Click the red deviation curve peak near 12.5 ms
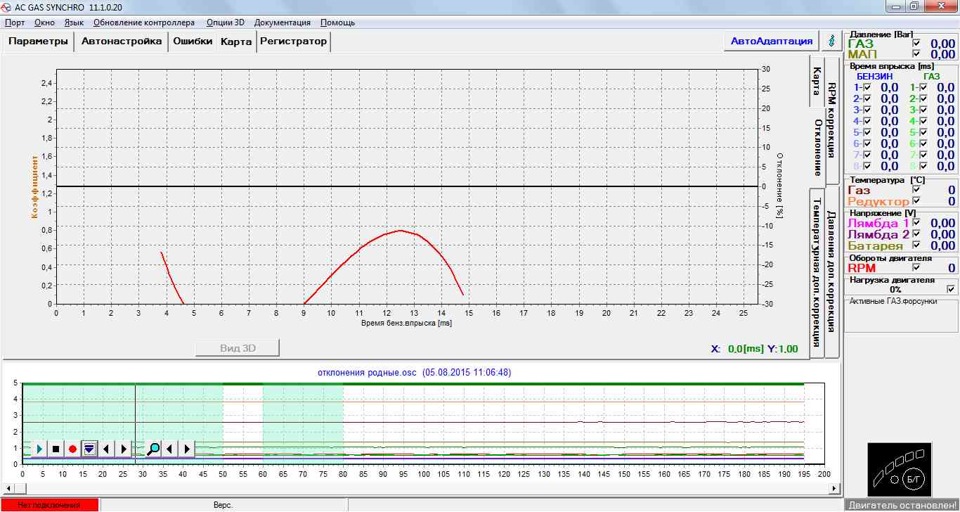960x512 pixels. pyautogui.click(x=400, y=230)
